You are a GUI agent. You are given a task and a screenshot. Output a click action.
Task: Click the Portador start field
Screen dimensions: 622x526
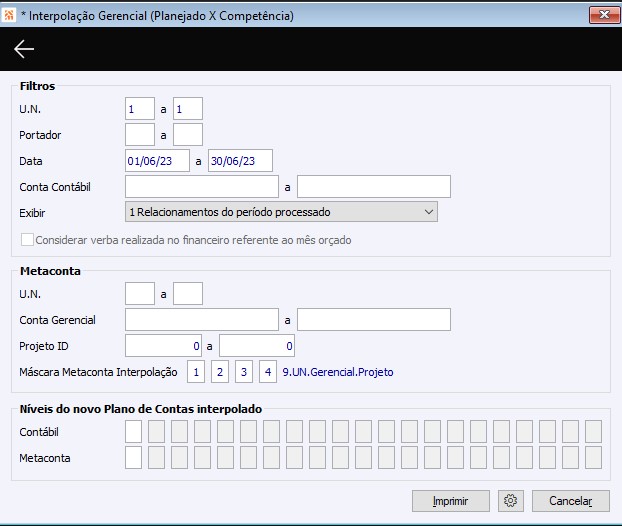tap(140, 135)
